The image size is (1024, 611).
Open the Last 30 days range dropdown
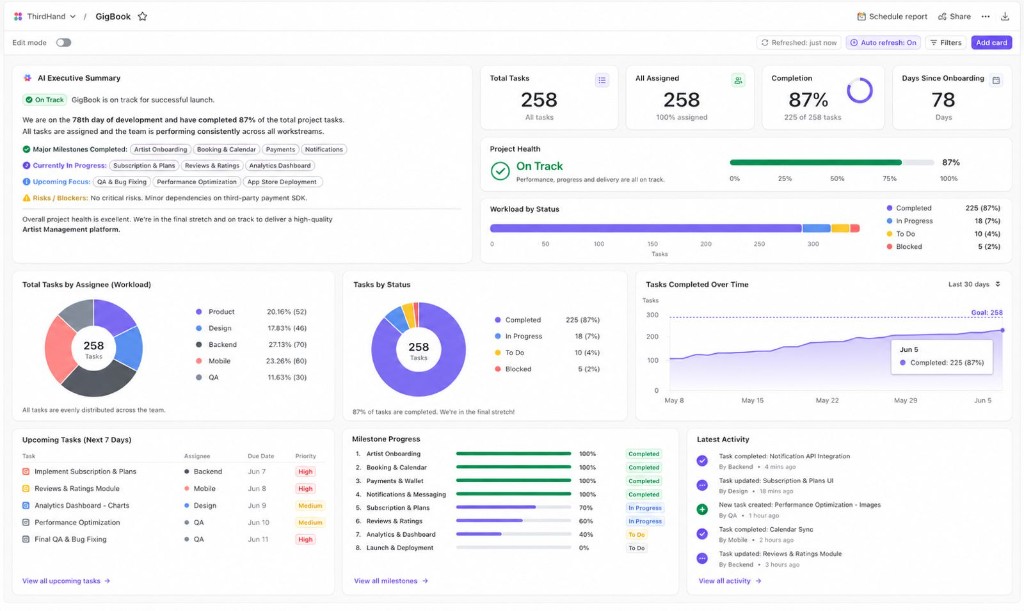(x=974, y=284)
